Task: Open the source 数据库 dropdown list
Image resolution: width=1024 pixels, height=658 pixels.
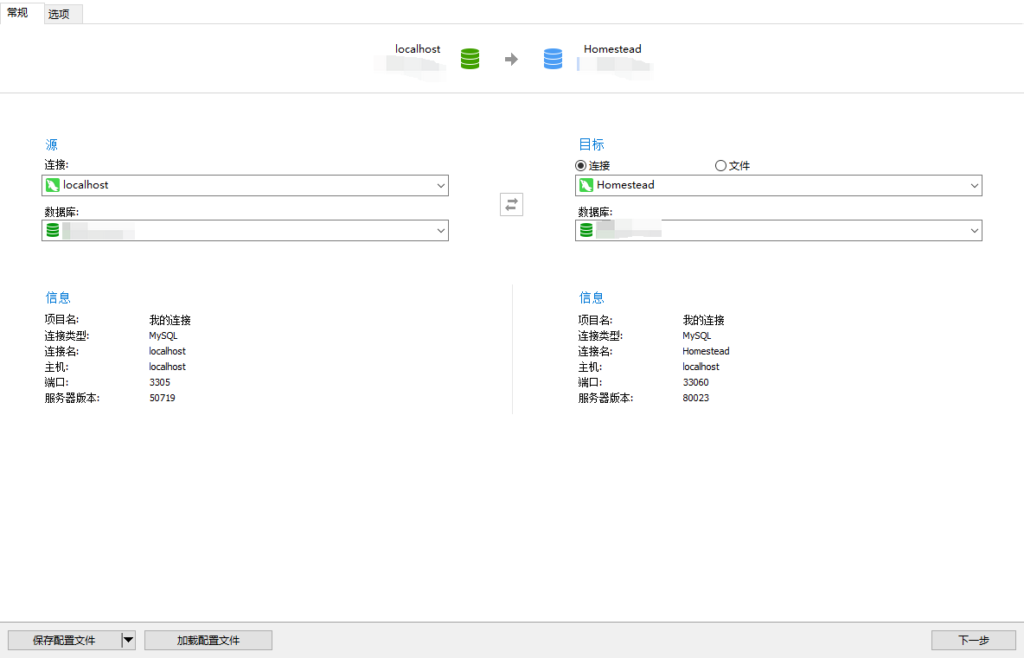Action: (441, 230)
